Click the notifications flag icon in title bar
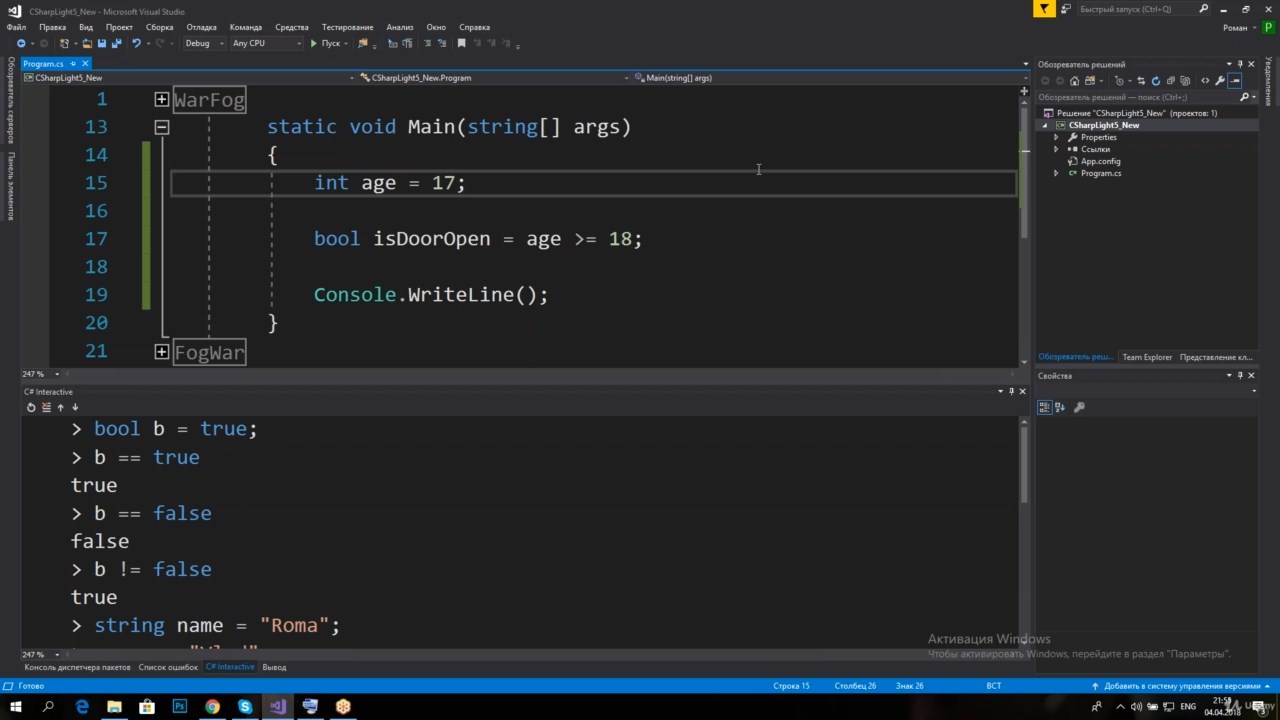The height and width of the screenshot is (720, 1280). click(1044, 9)
